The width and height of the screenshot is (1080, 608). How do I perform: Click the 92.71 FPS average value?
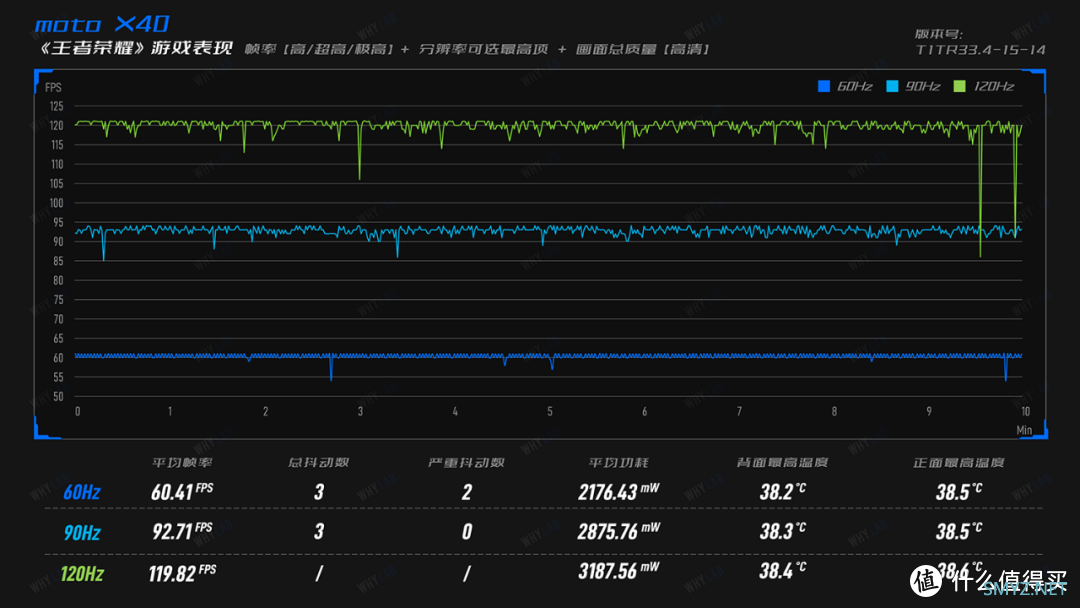182,532
